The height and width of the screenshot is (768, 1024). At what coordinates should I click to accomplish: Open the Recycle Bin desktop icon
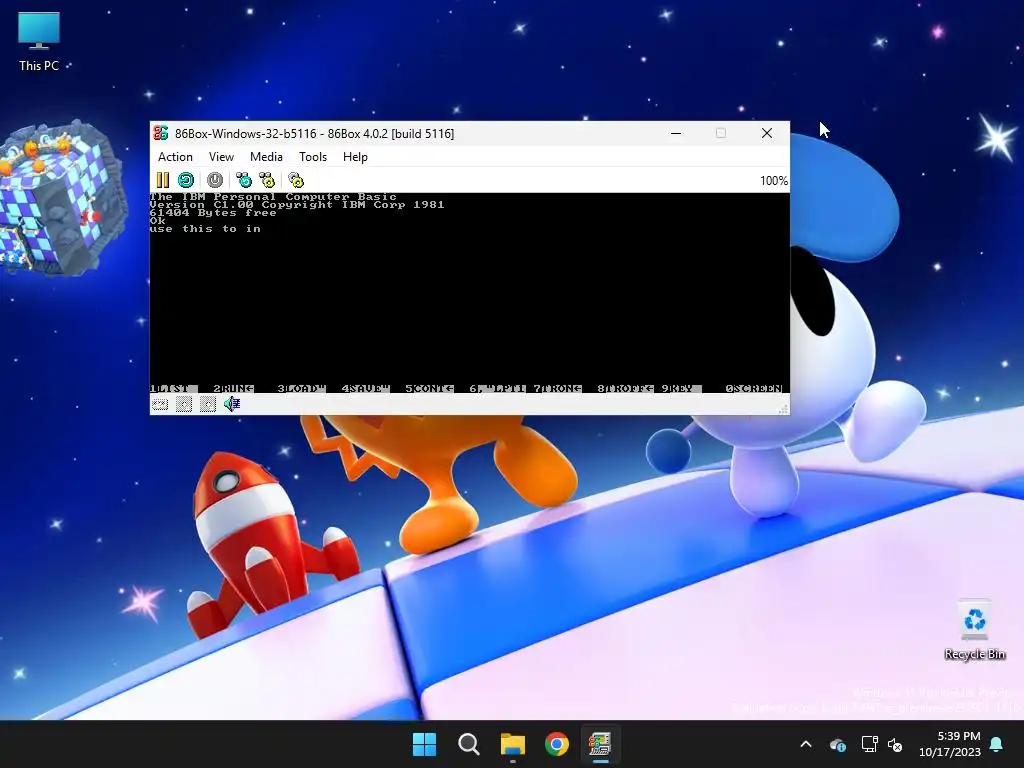(x=974, y=630)
